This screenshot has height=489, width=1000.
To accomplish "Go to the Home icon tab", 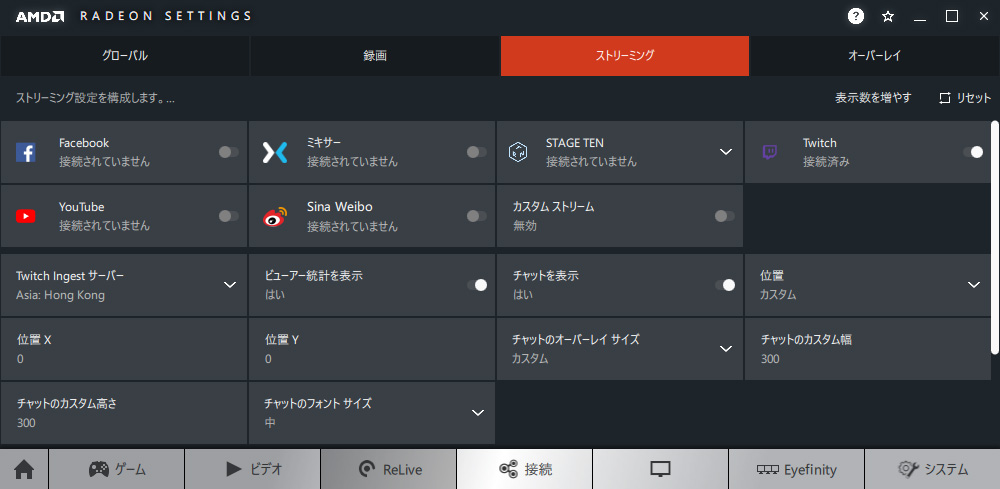I will click(24, 470).
